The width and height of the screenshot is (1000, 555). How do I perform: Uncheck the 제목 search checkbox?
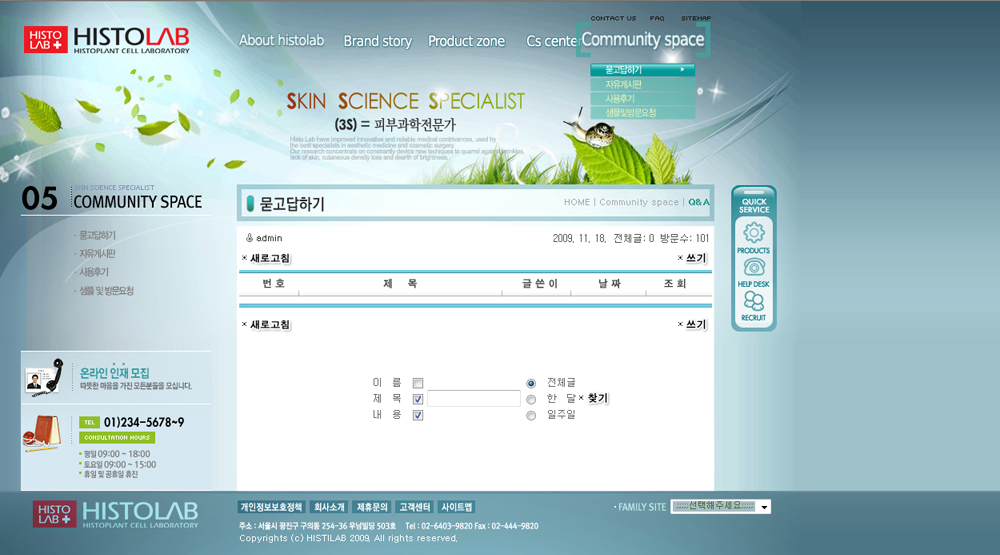pyautogui.click(x=418, y=399)
